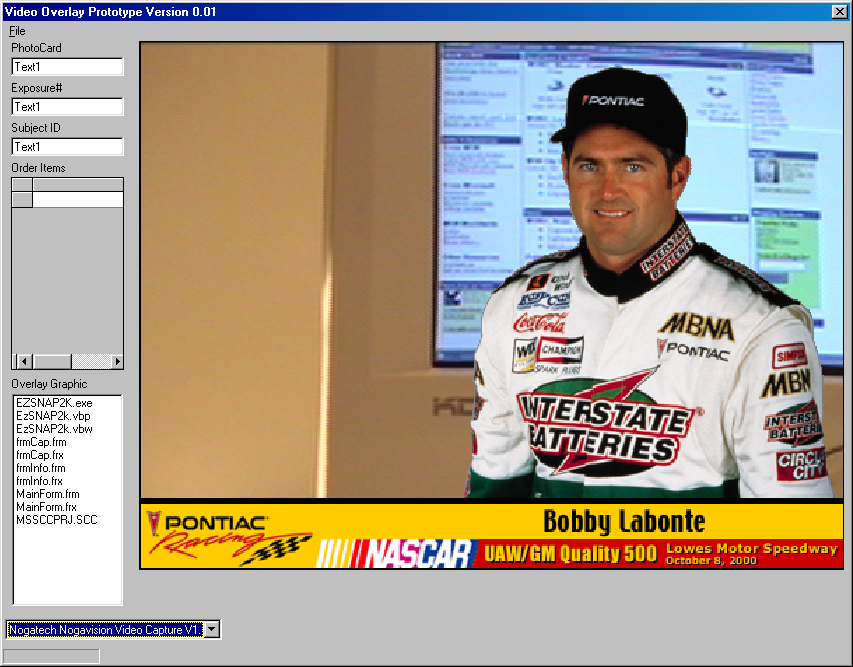
Task: Open the File menu
Action: [x=17, y=31]
